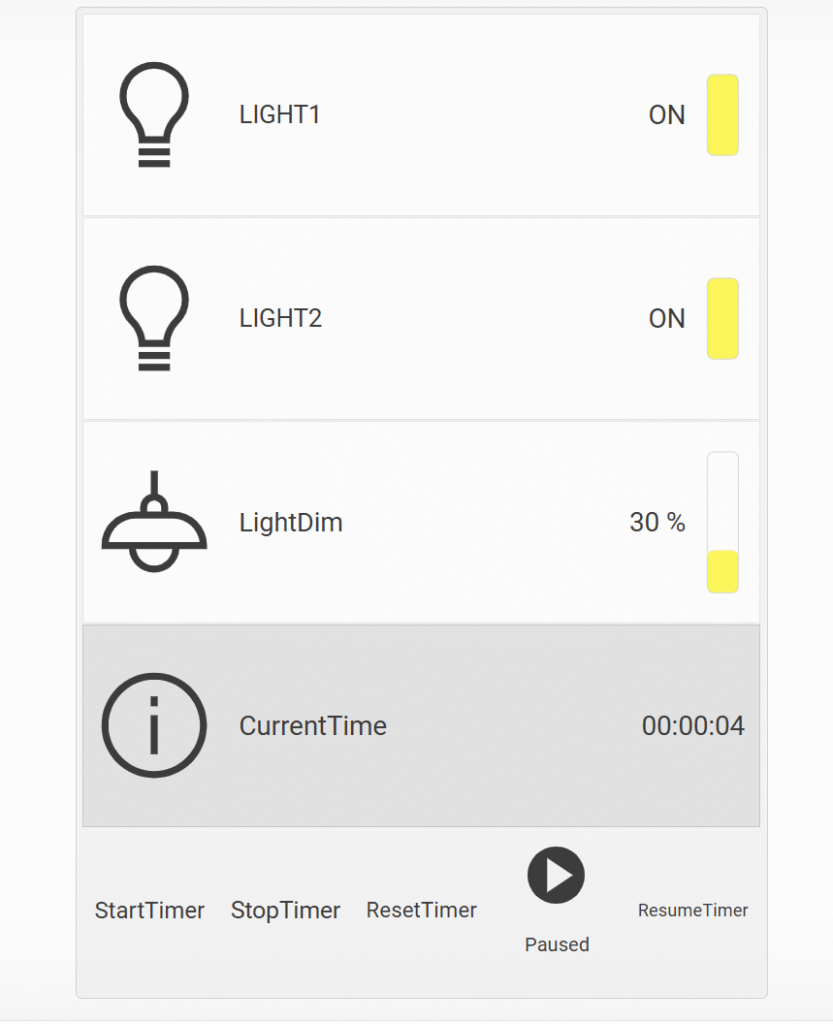Click the Paused play icon
This screenshot has width=833, height=1024.
pos(556,875)
